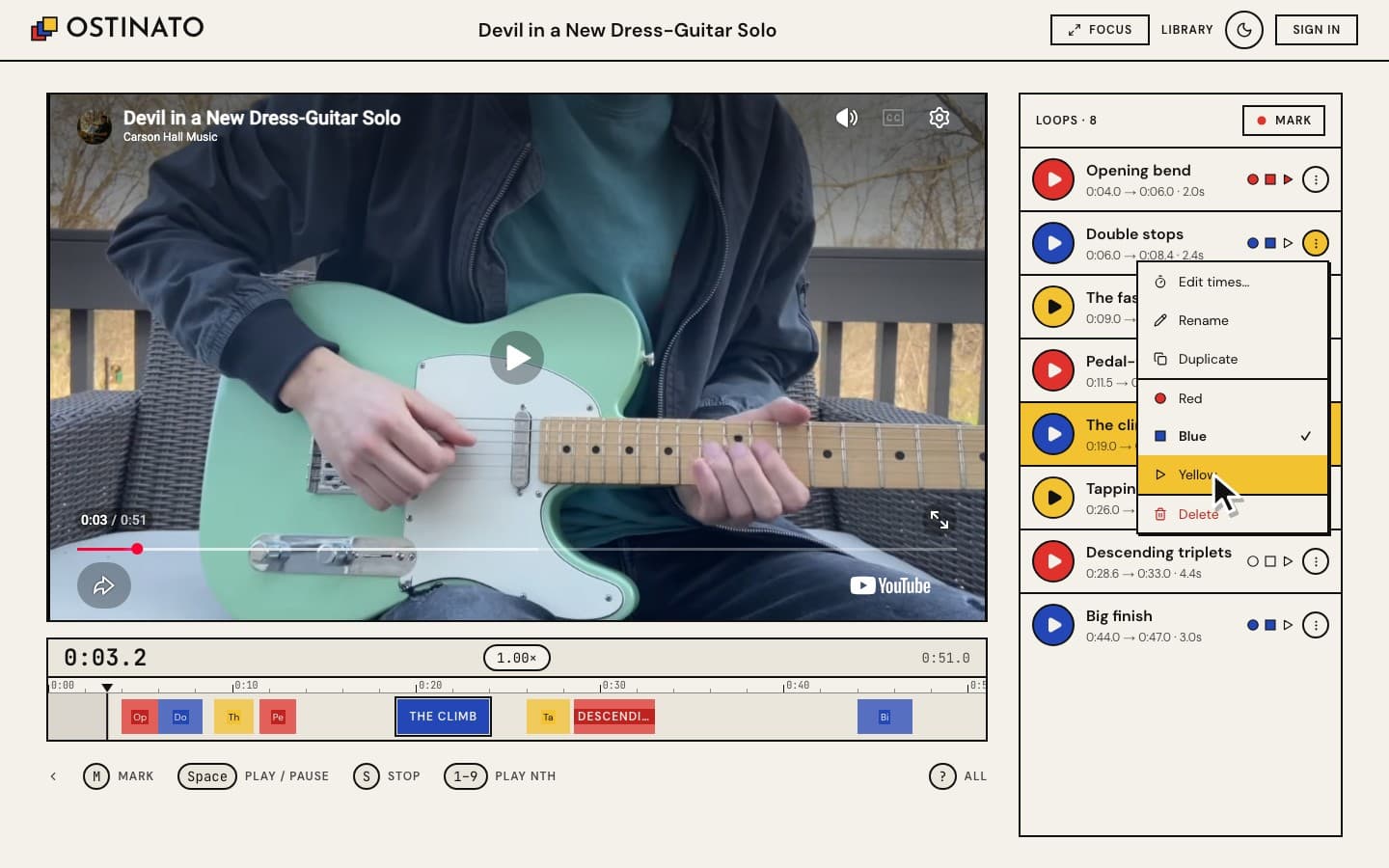This screenshot has width=1389, height=868.
Task: Click the Sign In button
Action: coord(1316,30)
